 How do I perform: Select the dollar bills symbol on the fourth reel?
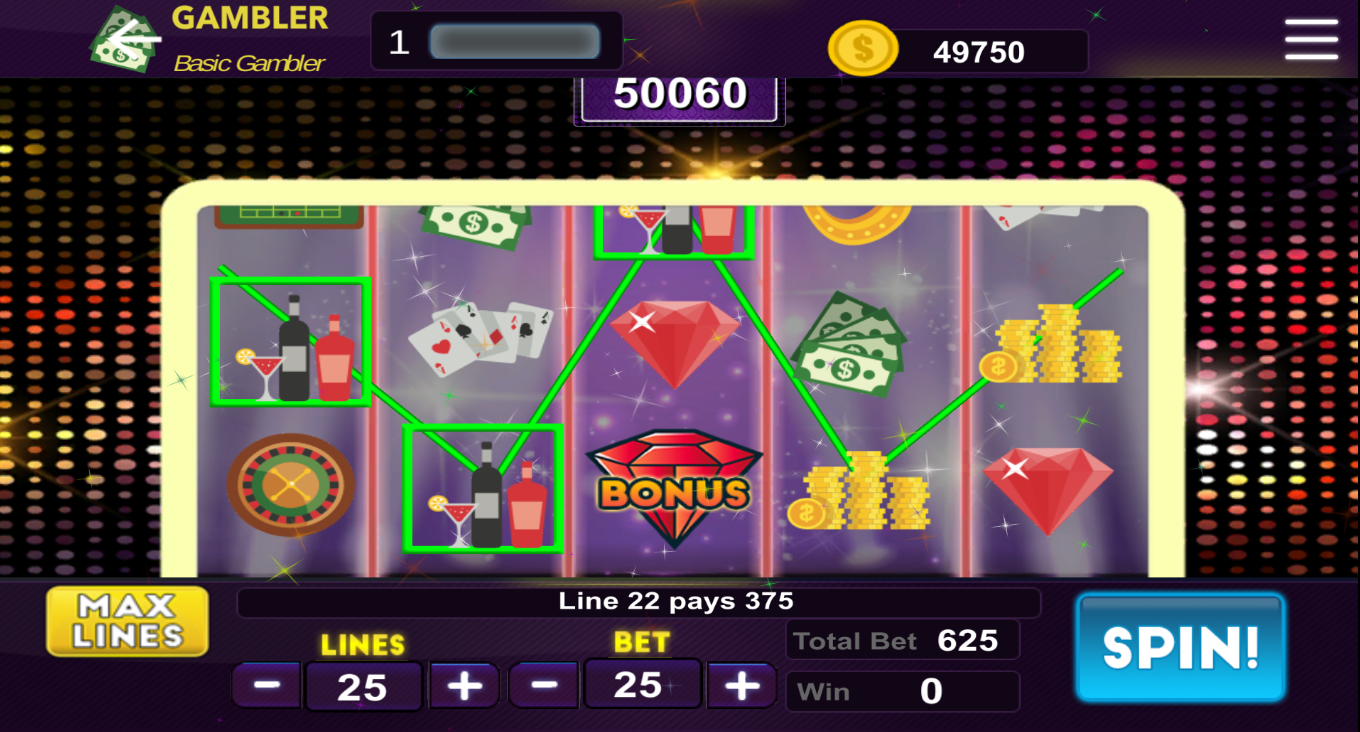tap(849, 343)
